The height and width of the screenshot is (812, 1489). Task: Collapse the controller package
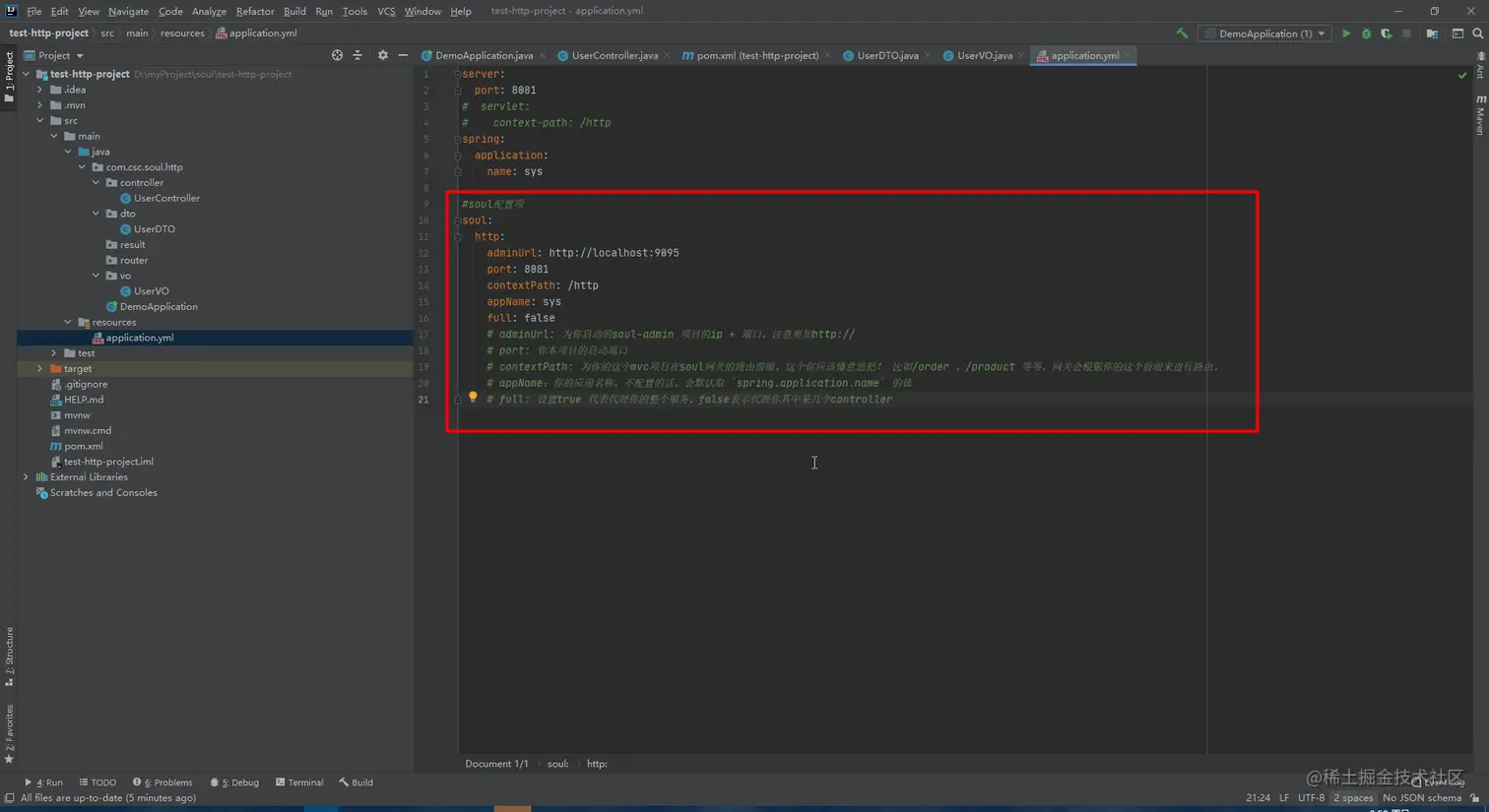point(97,182)
